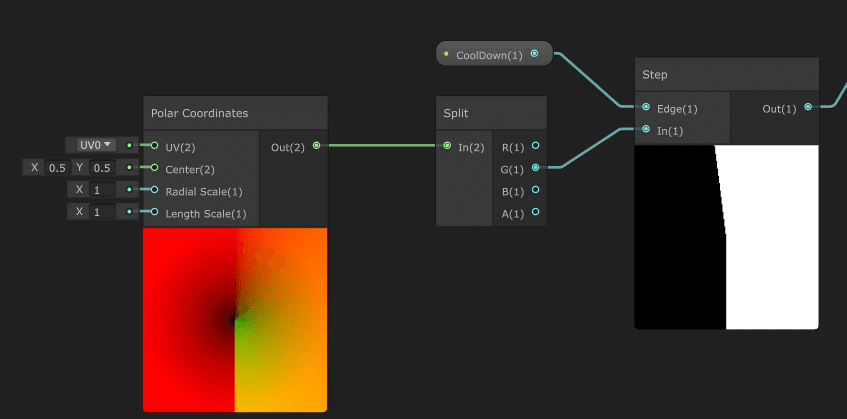Click the Step node Edge(1) input port
This screenshot has width=847, height=419.
click(646, 107)
